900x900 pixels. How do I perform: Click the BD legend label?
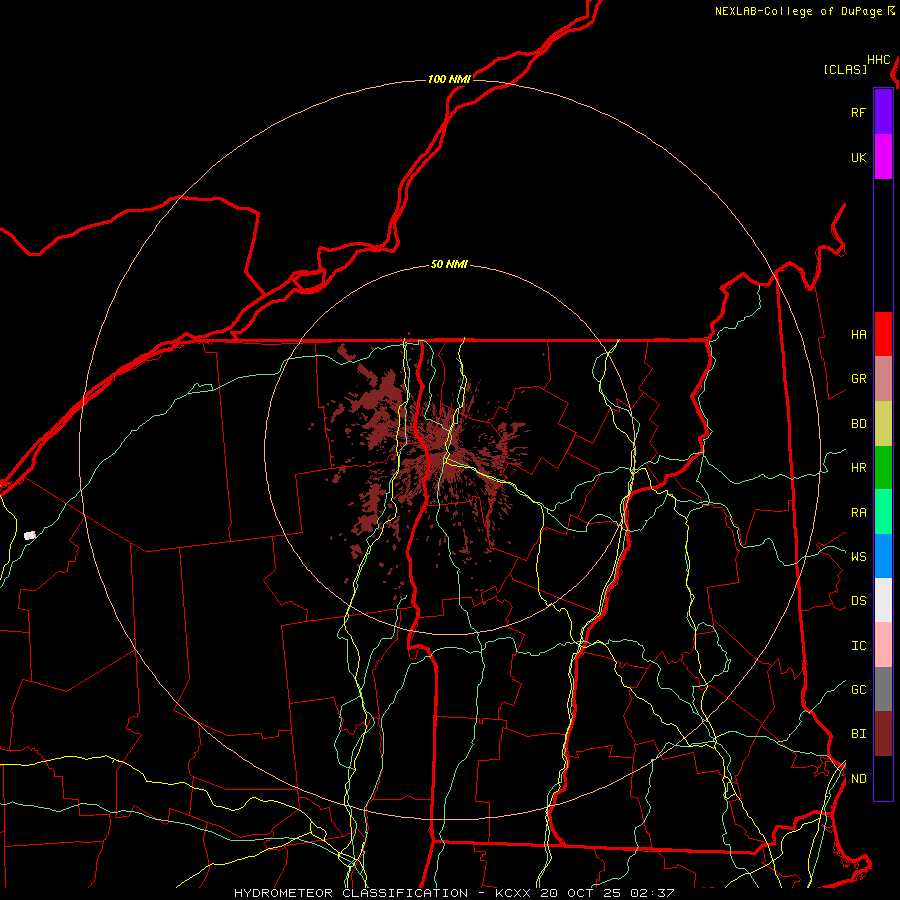[x=858, y=424]
